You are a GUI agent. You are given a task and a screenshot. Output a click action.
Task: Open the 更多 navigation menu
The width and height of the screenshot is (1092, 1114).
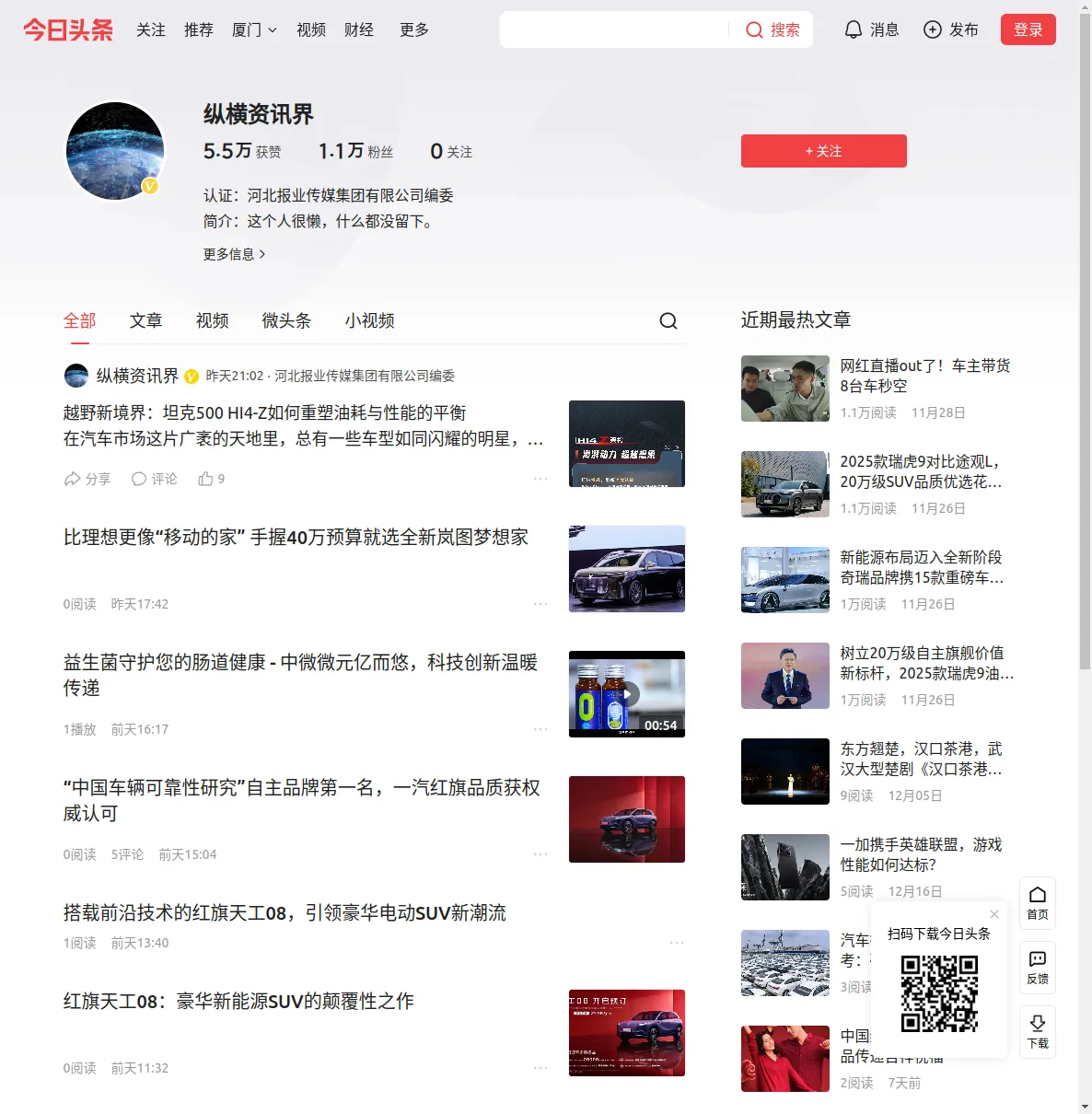414,29
